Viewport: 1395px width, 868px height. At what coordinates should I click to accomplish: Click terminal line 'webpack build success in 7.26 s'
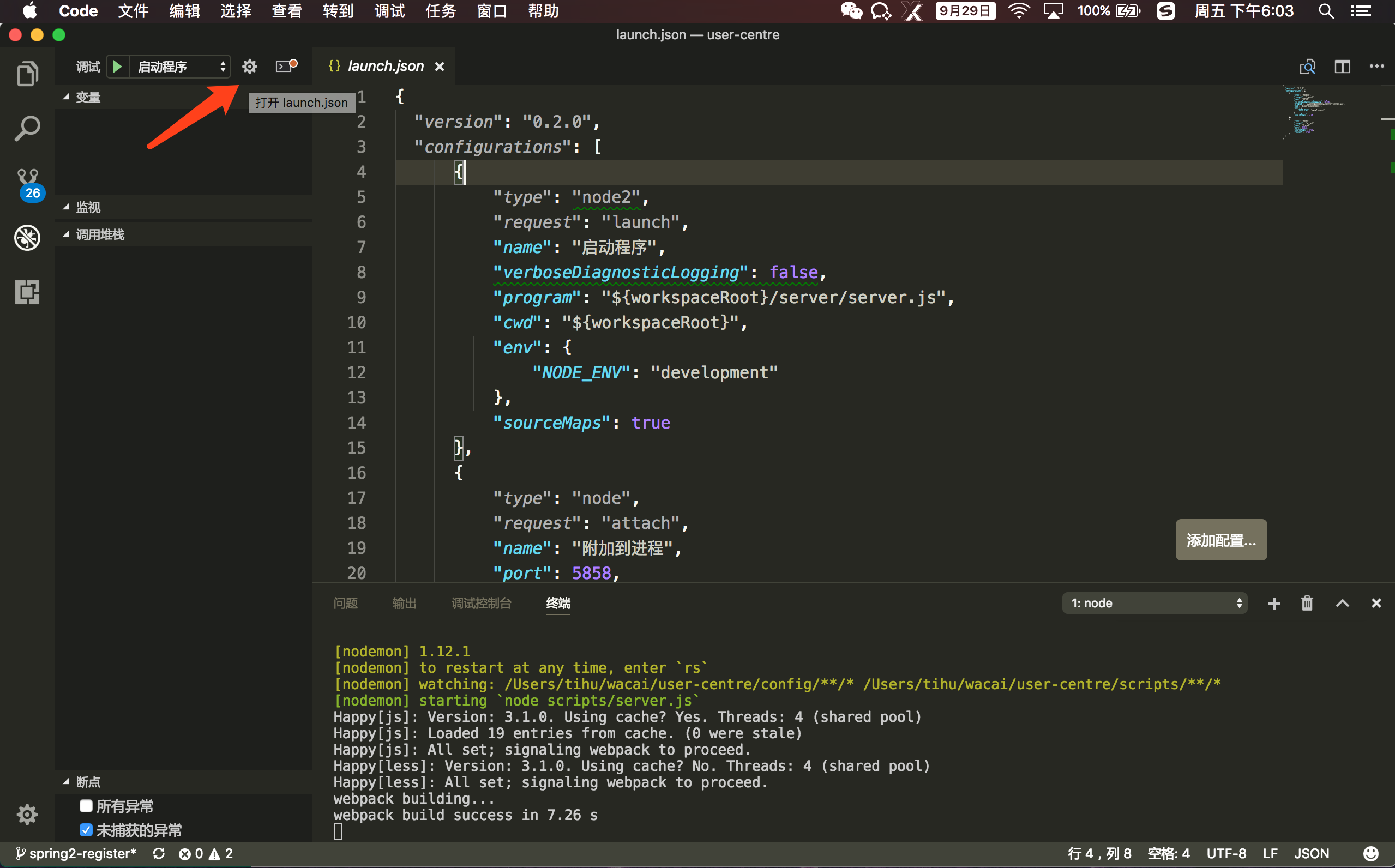pyautogui.click(x=466, y=815)
